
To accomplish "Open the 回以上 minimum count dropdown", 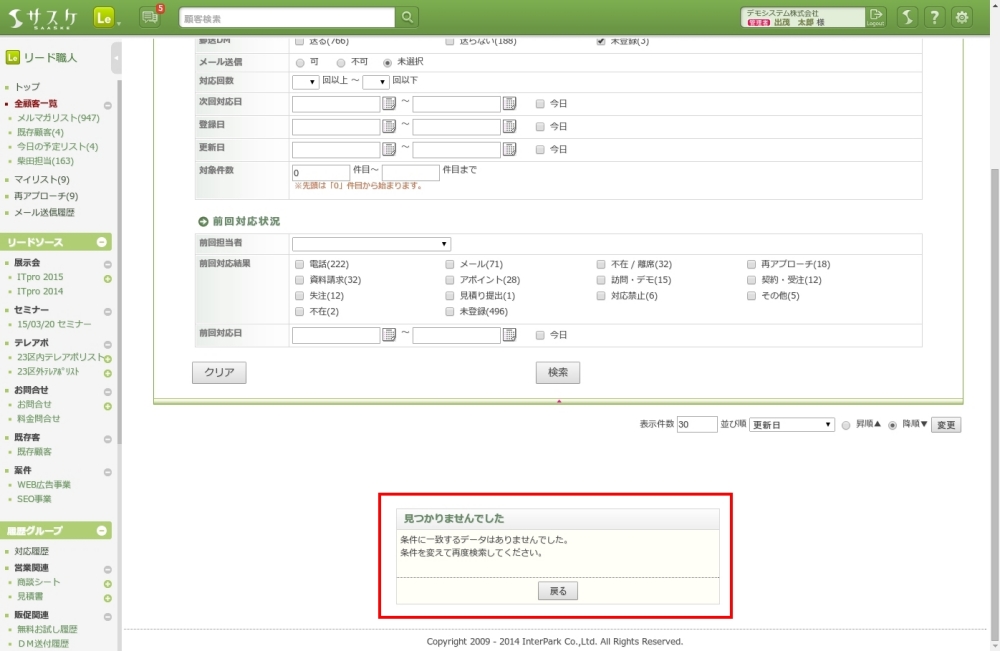I will [x=305, y=82].
